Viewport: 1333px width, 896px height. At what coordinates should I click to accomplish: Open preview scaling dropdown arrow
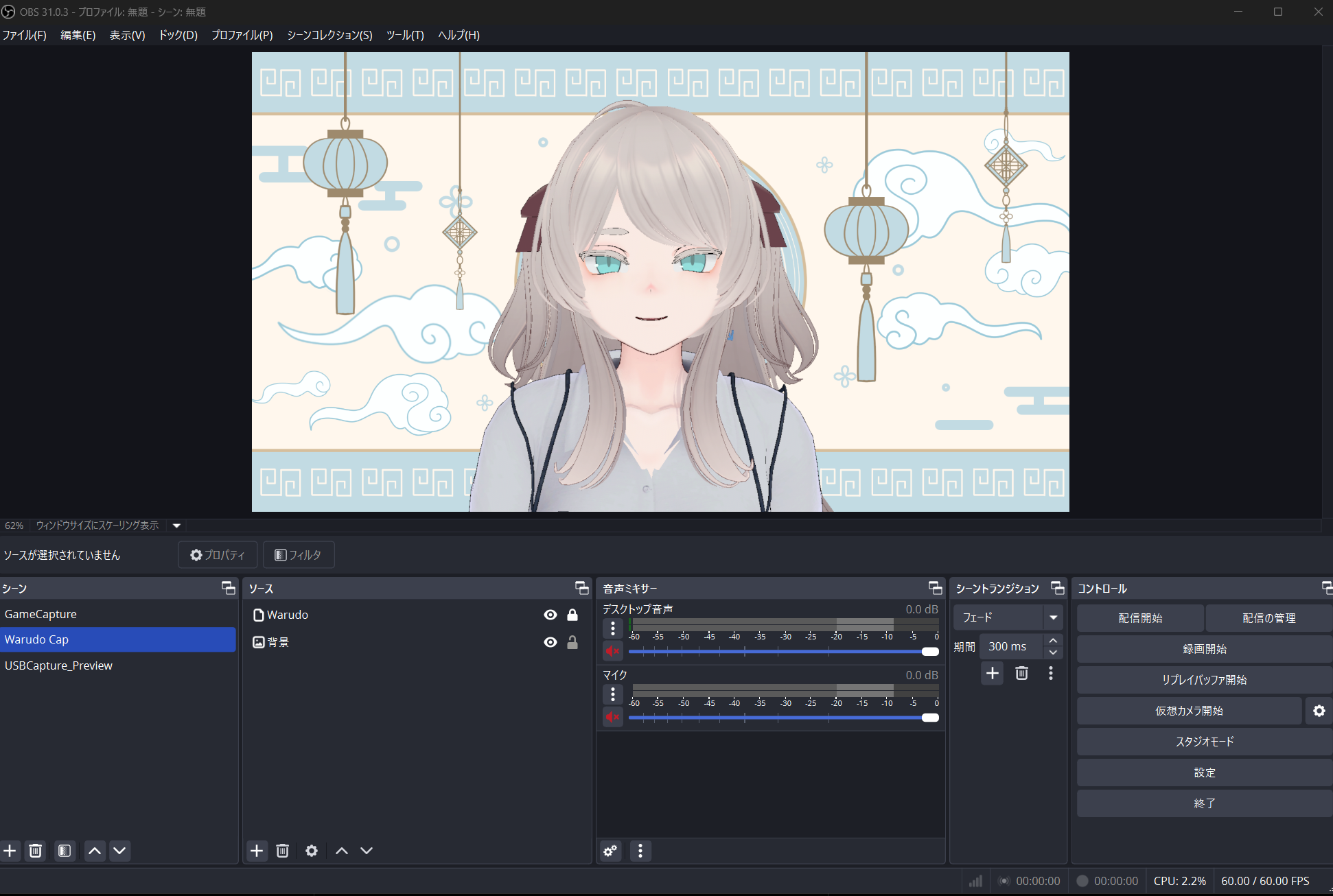[x=176, y=526]
